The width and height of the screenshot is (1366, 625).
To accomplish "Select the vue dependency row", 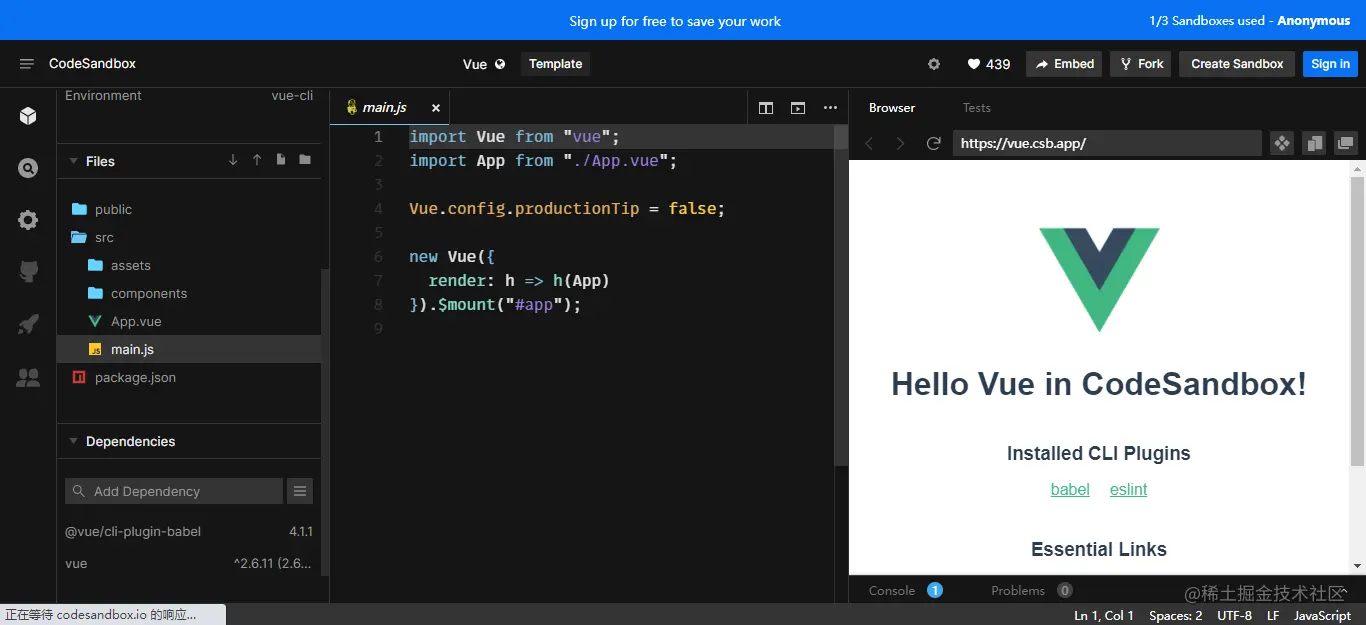I will [x=189, y=563].
